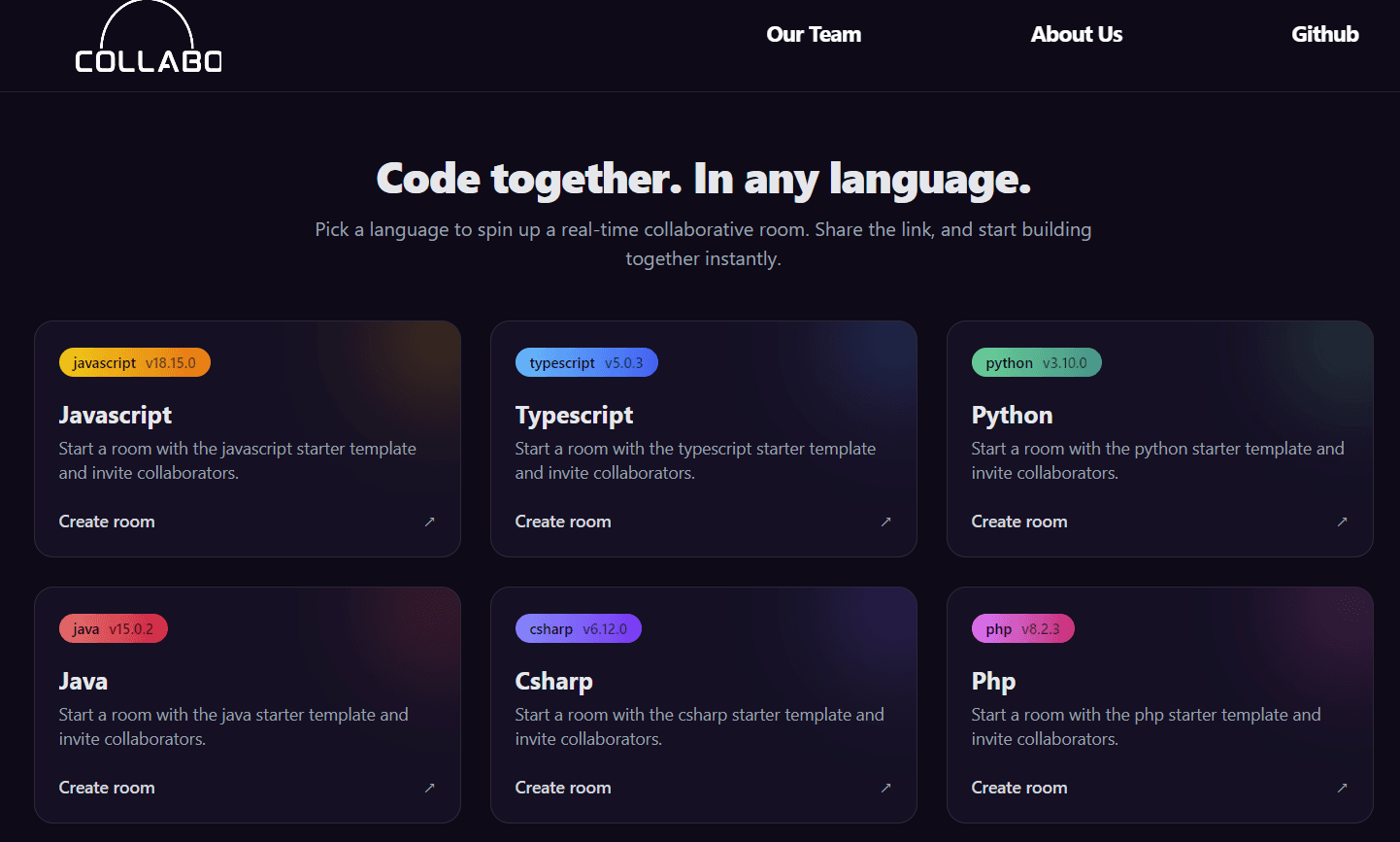Click the csharp v6.12.0 badge

click(578, 627)
